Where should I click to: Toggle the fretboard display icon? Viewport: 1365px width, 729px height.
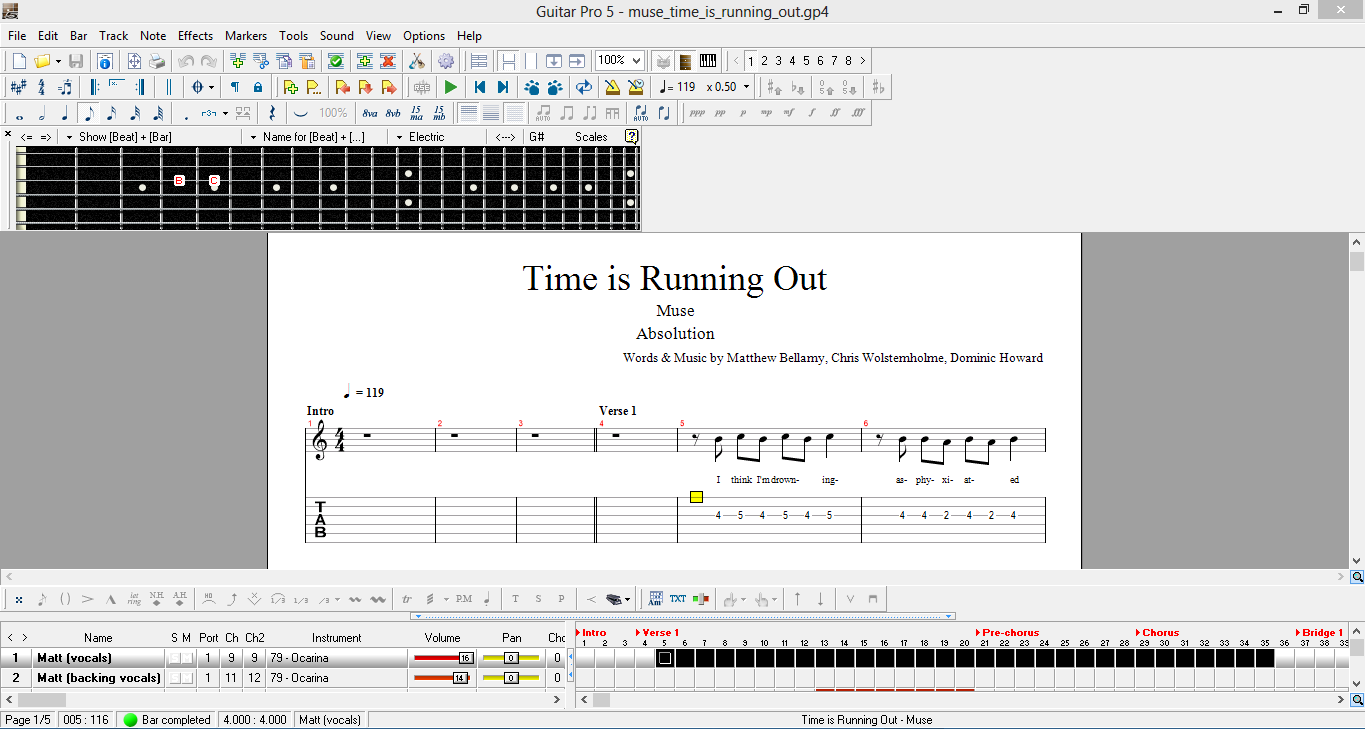point(685,61)
